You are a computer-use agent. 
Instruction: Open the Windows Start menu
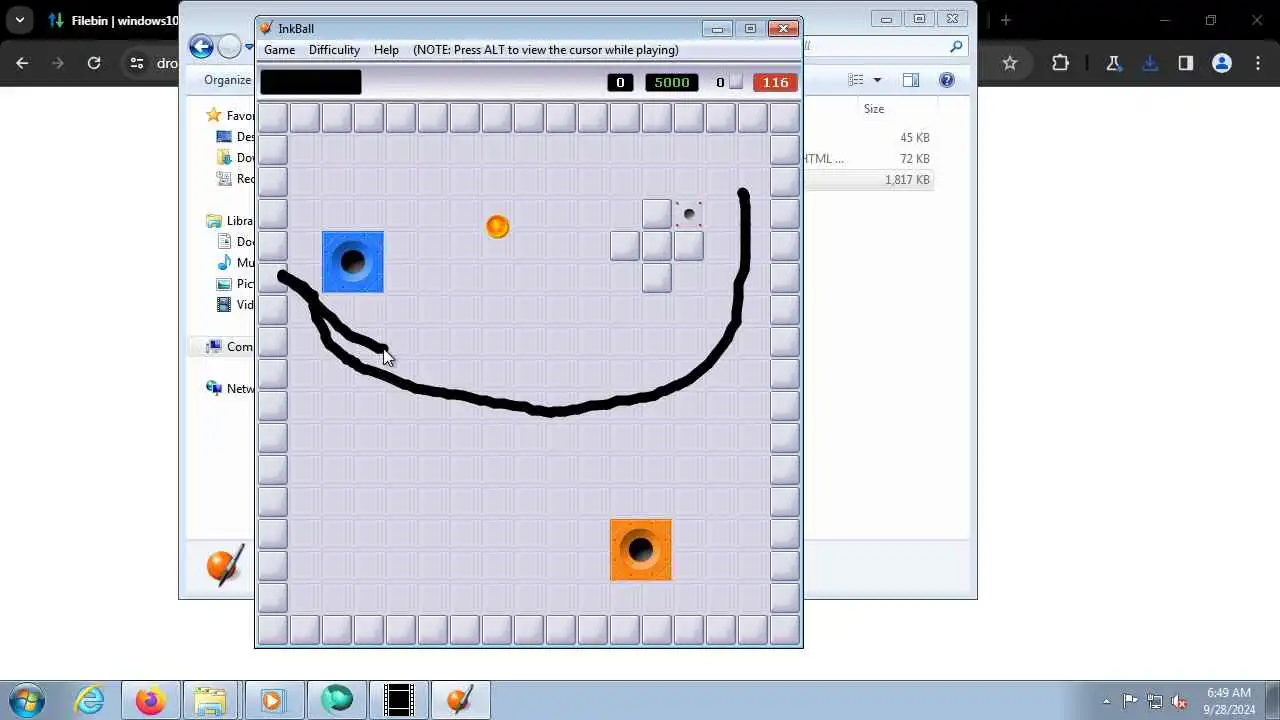pyautogui.click(x=27, y=700)
